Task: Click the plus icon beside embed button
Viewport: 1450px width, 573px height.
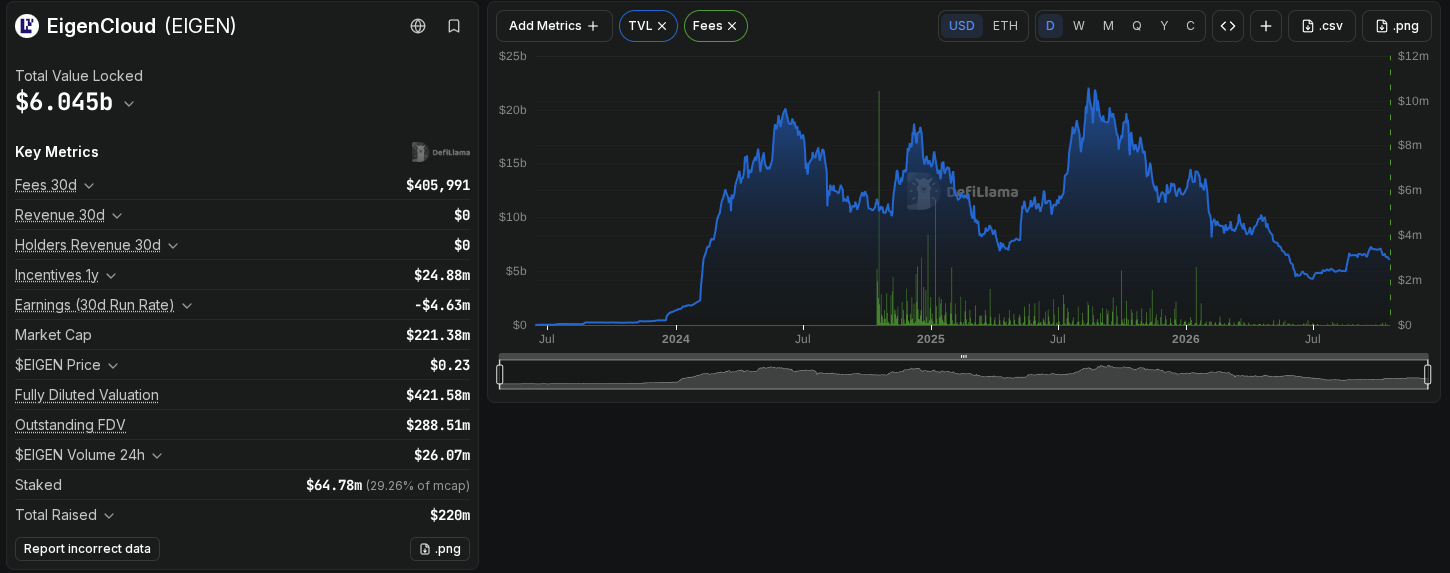Action: click(x=1266, y=26)
